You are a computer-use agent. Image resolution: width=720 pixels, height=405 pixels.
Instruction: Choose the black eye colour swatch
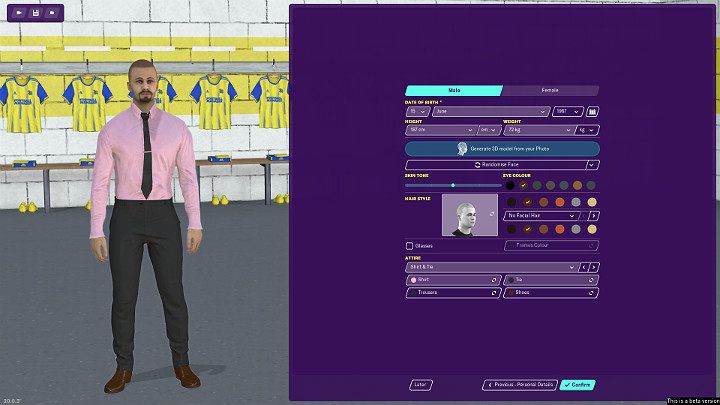(x=510, y=186)
